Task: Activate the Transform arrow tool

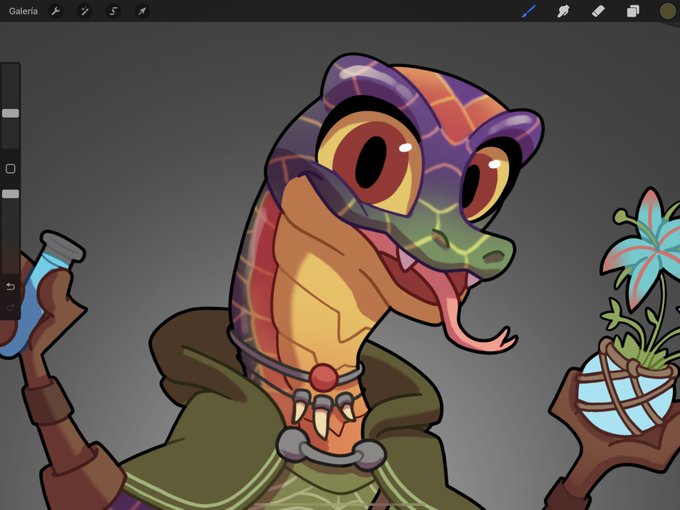Action: pyautogui.click(x=142, y=11)
